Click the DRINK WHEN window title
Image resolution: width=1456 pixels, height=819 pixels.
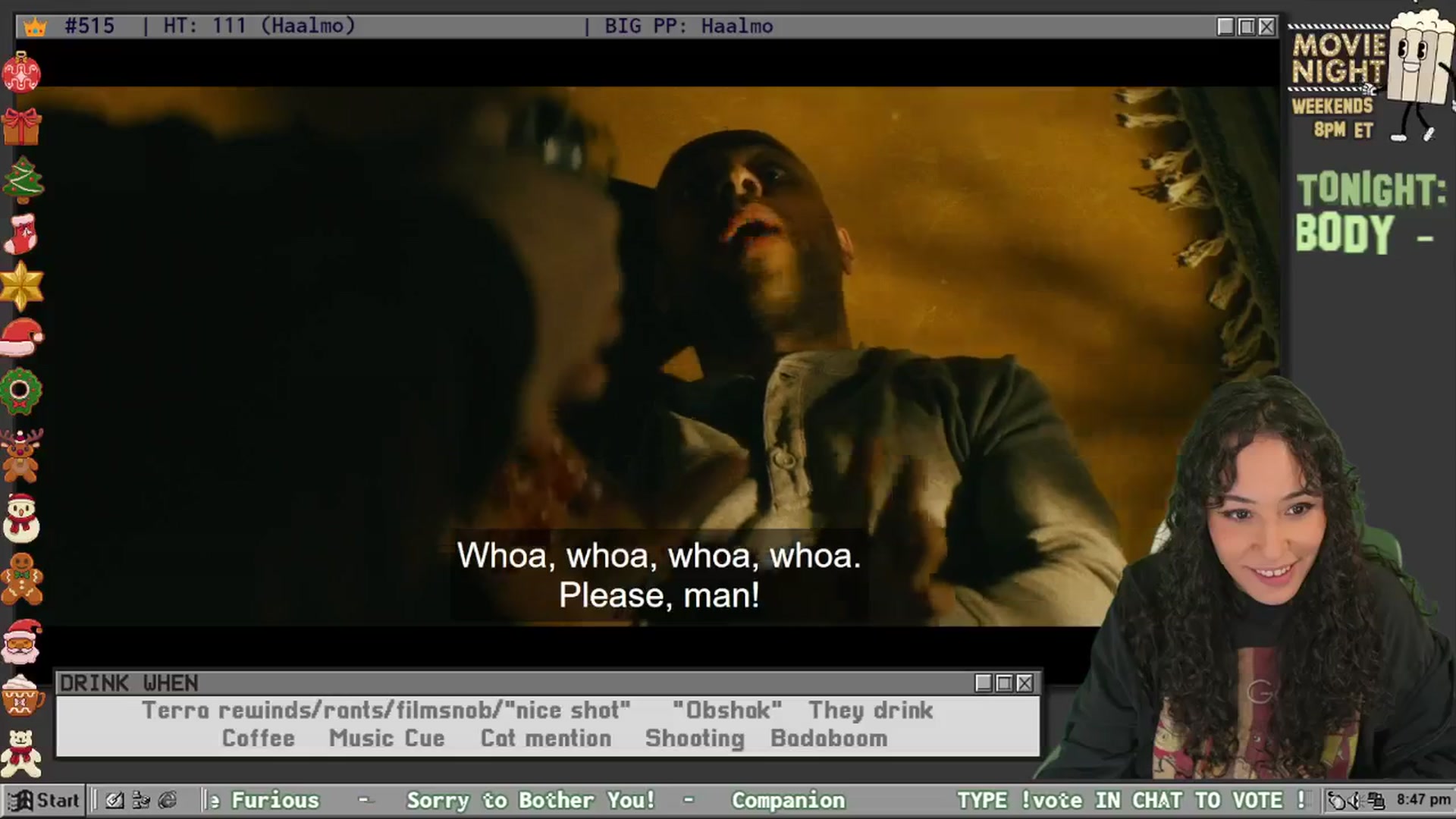tap(129, 683)
